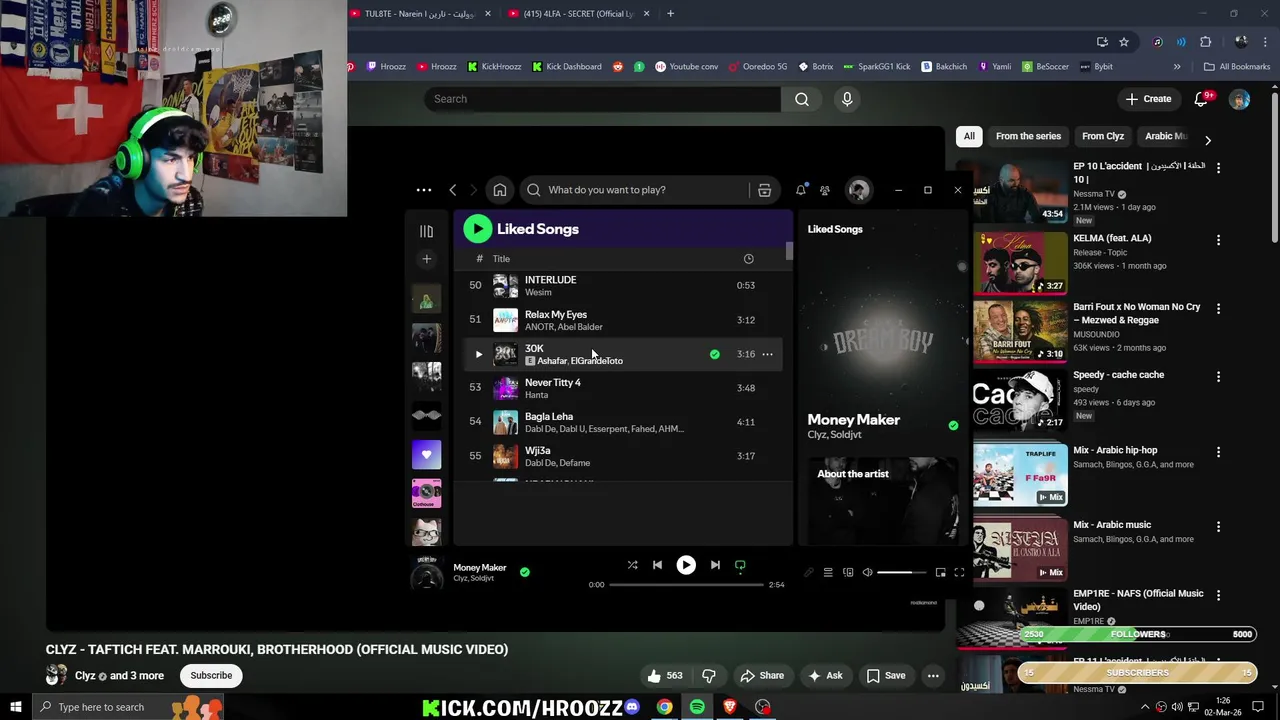Collapse the Spotify Your Library sidebar
This screenshot has width=1280, height=720.
pos(426,231)
